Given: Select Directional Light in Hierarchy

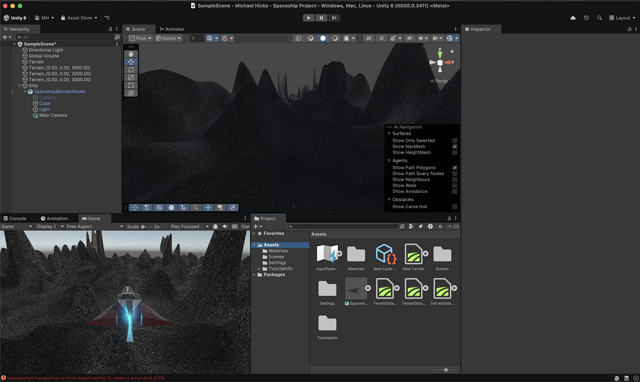Looking at the screenshot, I should click(x=46, y=50).
